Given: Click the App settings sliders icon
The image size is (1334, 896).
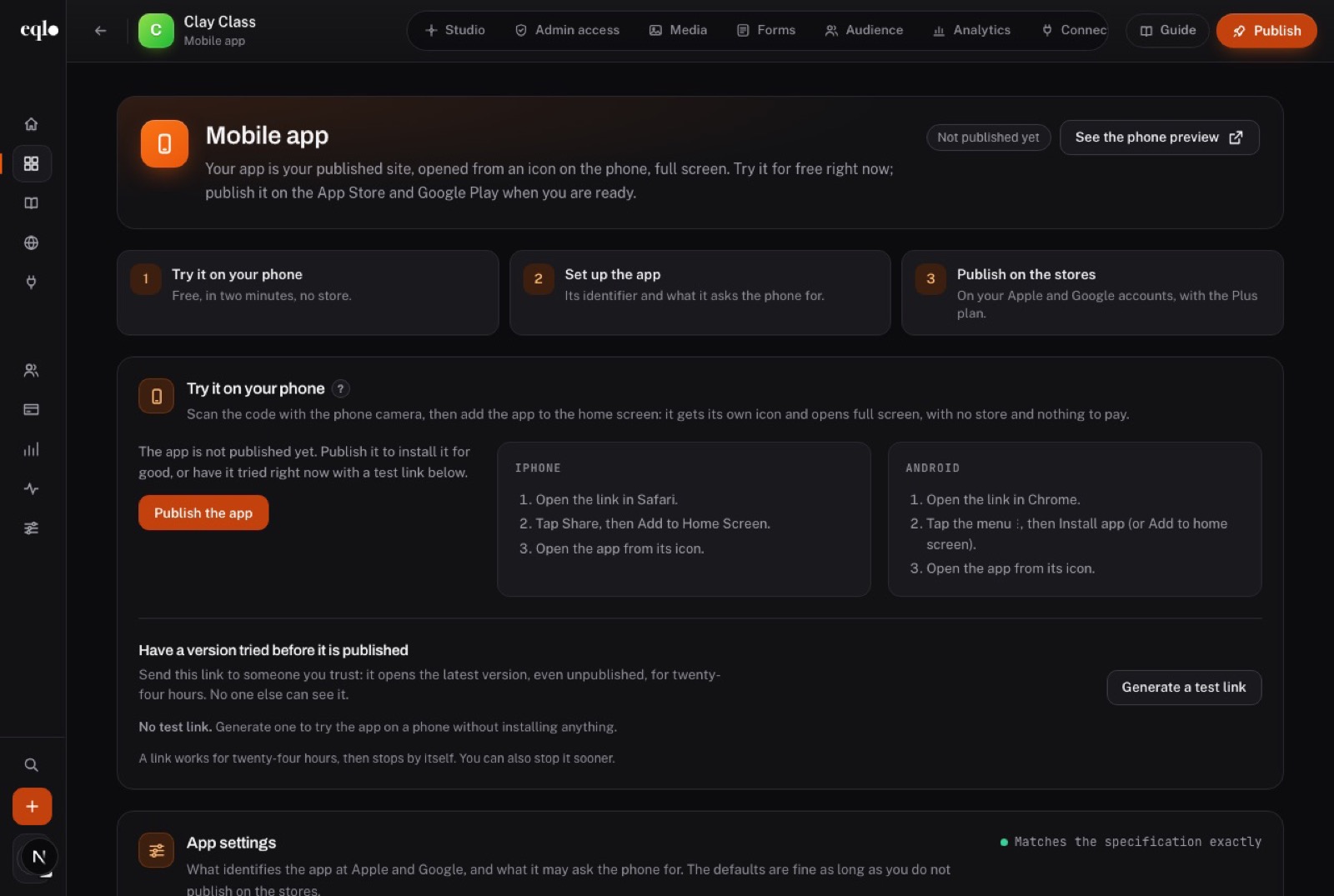Looking at the screenshot, I should pos(156,850).
